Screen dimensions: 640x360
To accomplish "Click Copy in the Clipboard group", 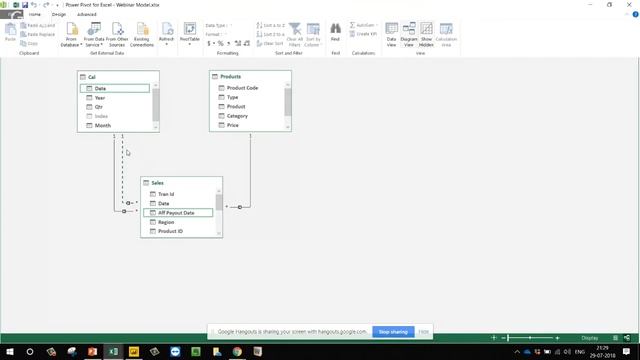I will coord(29,43).
